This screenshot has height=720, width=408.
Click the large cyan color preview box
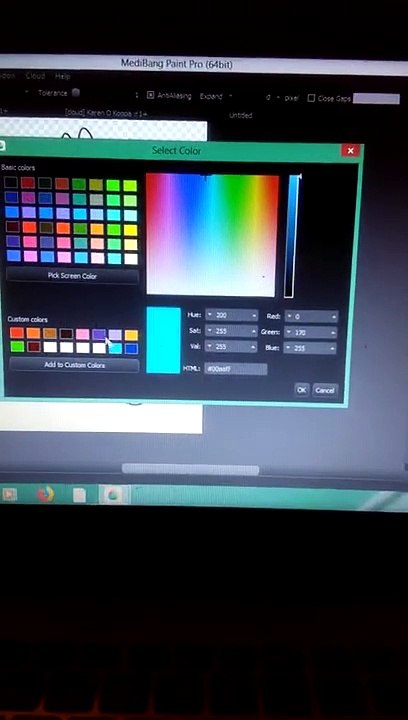(x=163, y=340)
